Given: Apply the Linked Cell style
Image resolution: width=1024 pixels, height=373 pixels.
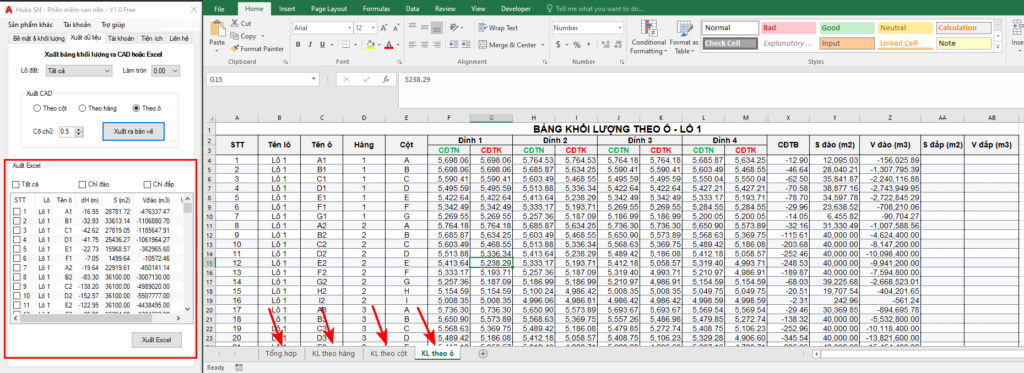Looking at the screenshot, I should [905, 43].
